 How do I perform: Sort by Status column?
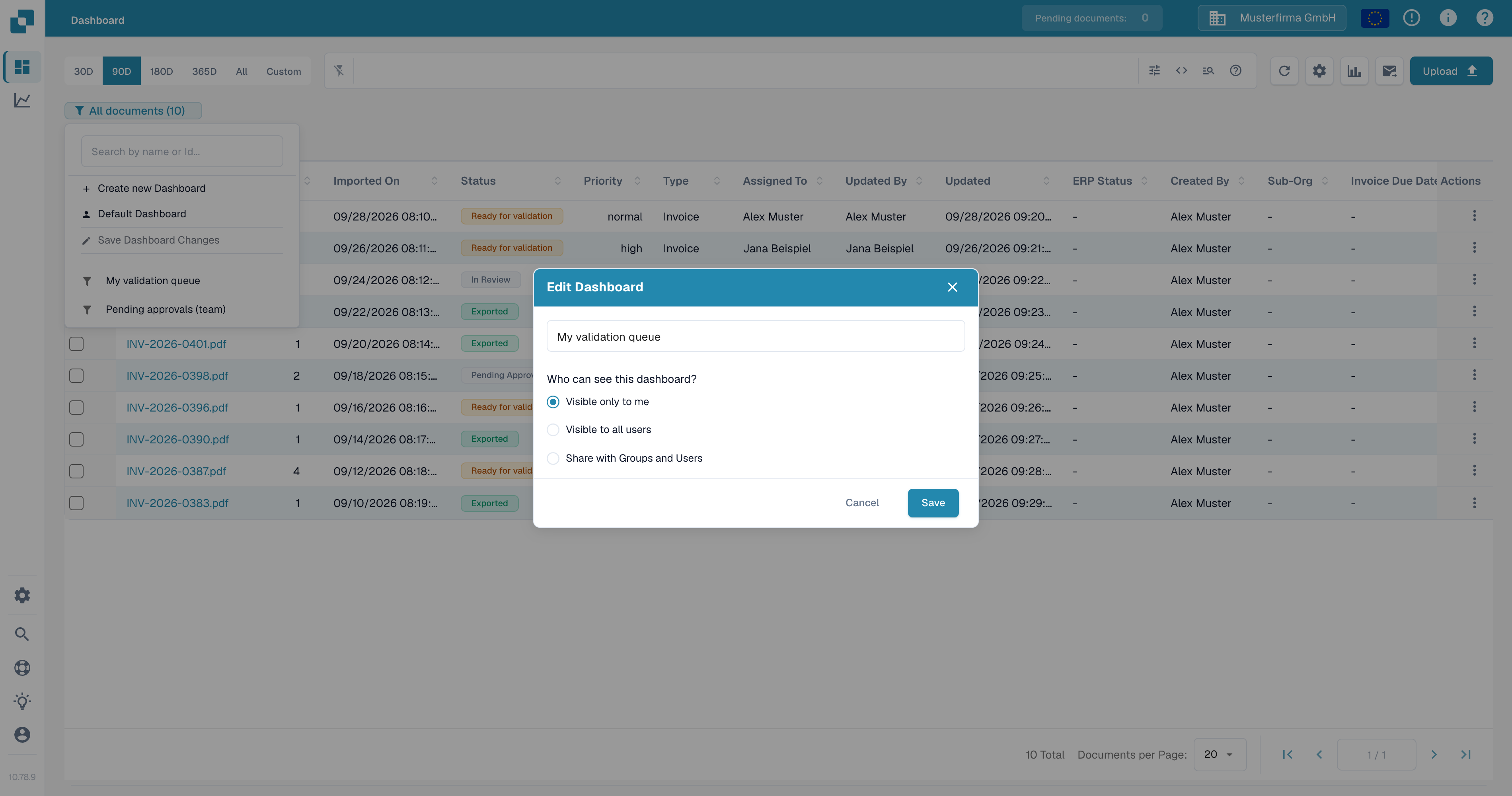pos(557,181)
